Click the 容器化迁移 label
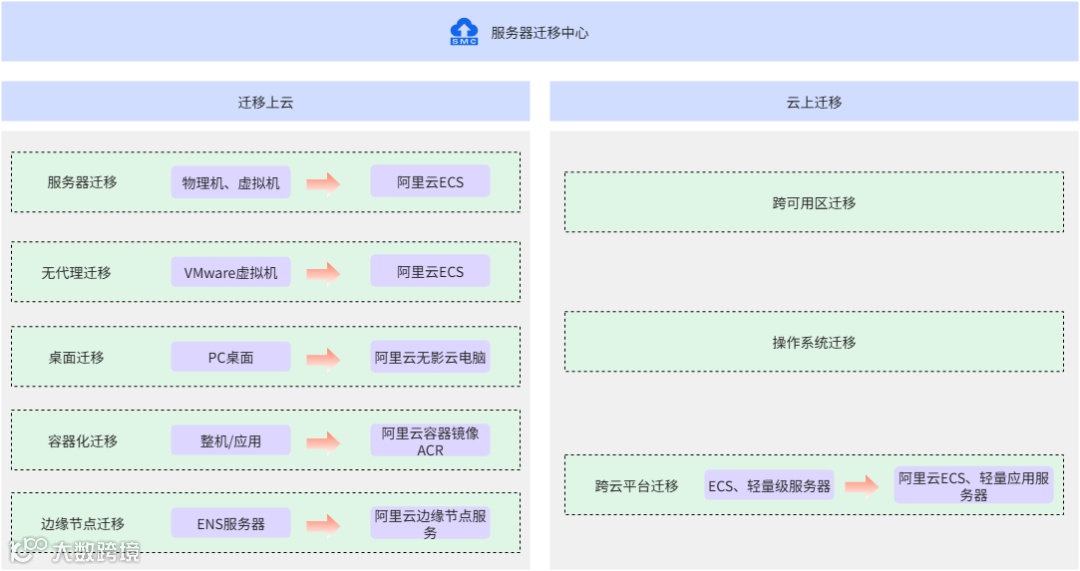The image size is (1080, 571). pyautogui.click(x=83, y=441)
